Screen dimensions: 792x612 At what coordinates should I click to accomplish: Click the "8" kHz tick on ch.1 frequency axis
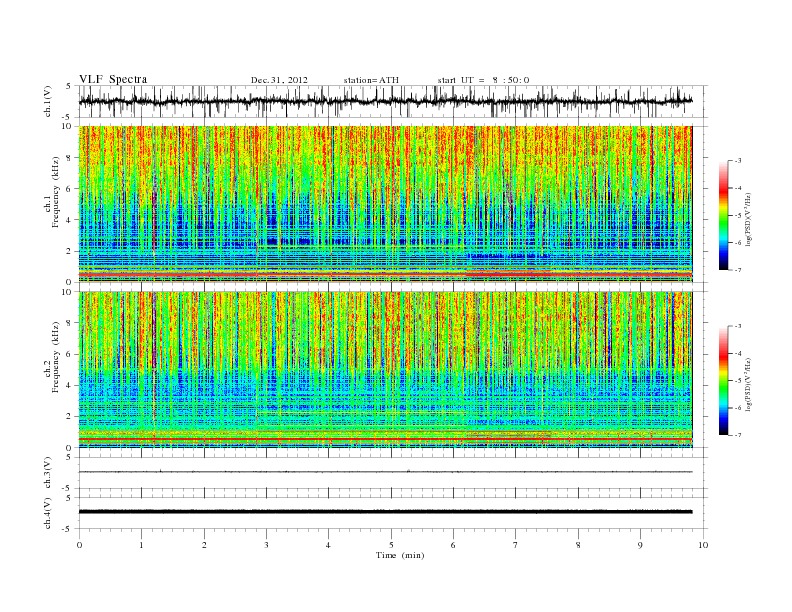click(70, 158)
